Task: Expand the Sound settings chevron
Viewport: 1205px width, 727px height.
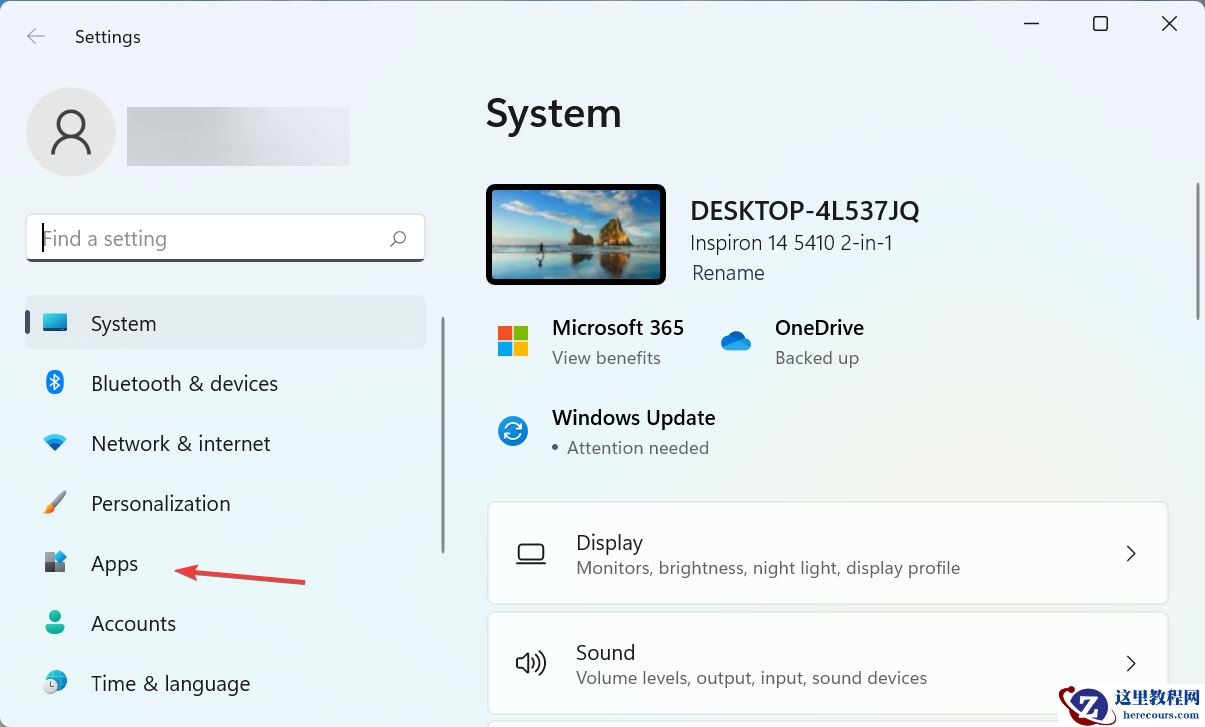Action: (1131, 663)
